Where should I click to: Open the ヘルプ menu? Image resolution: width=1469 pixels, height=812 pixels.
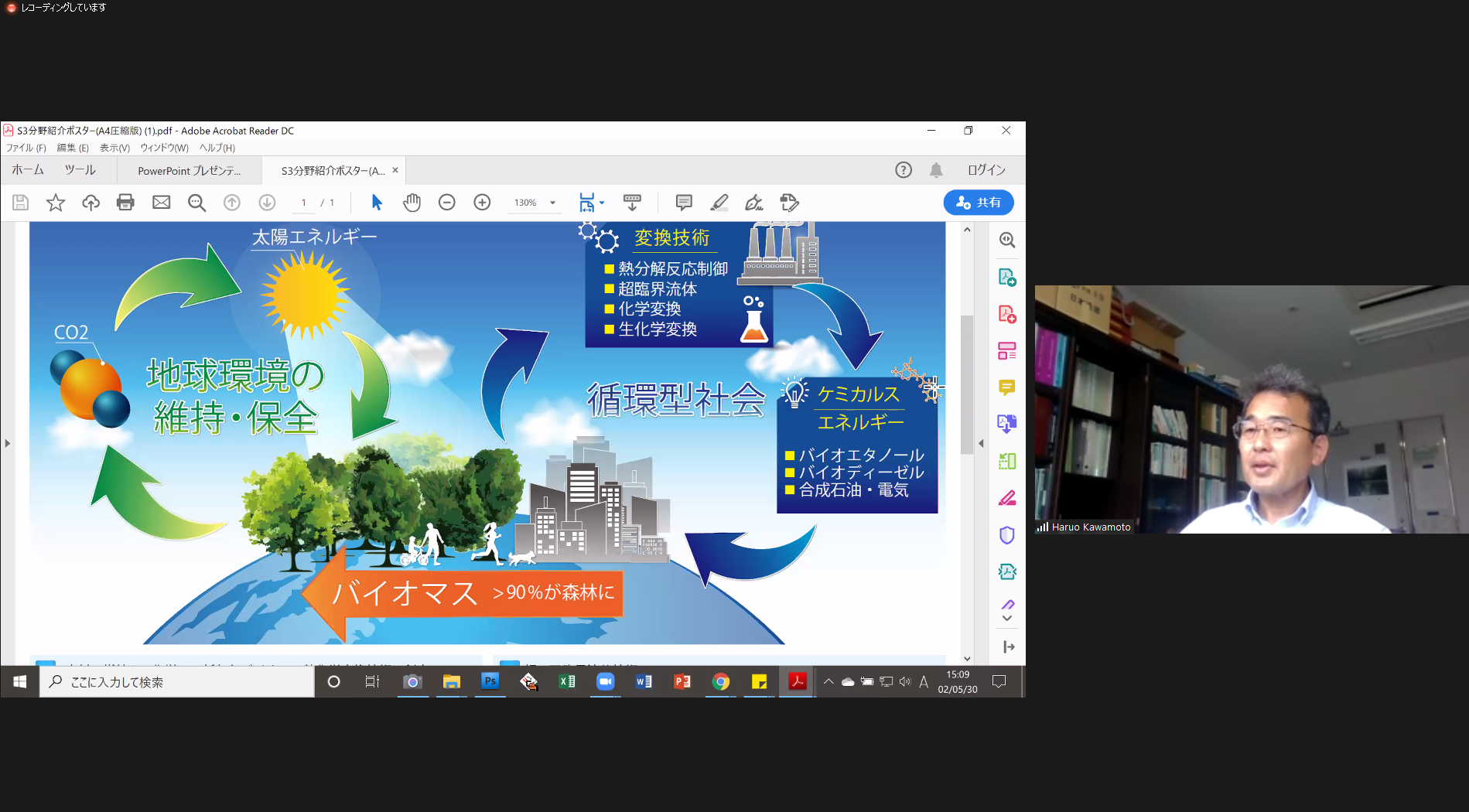(x=217, y=148)
